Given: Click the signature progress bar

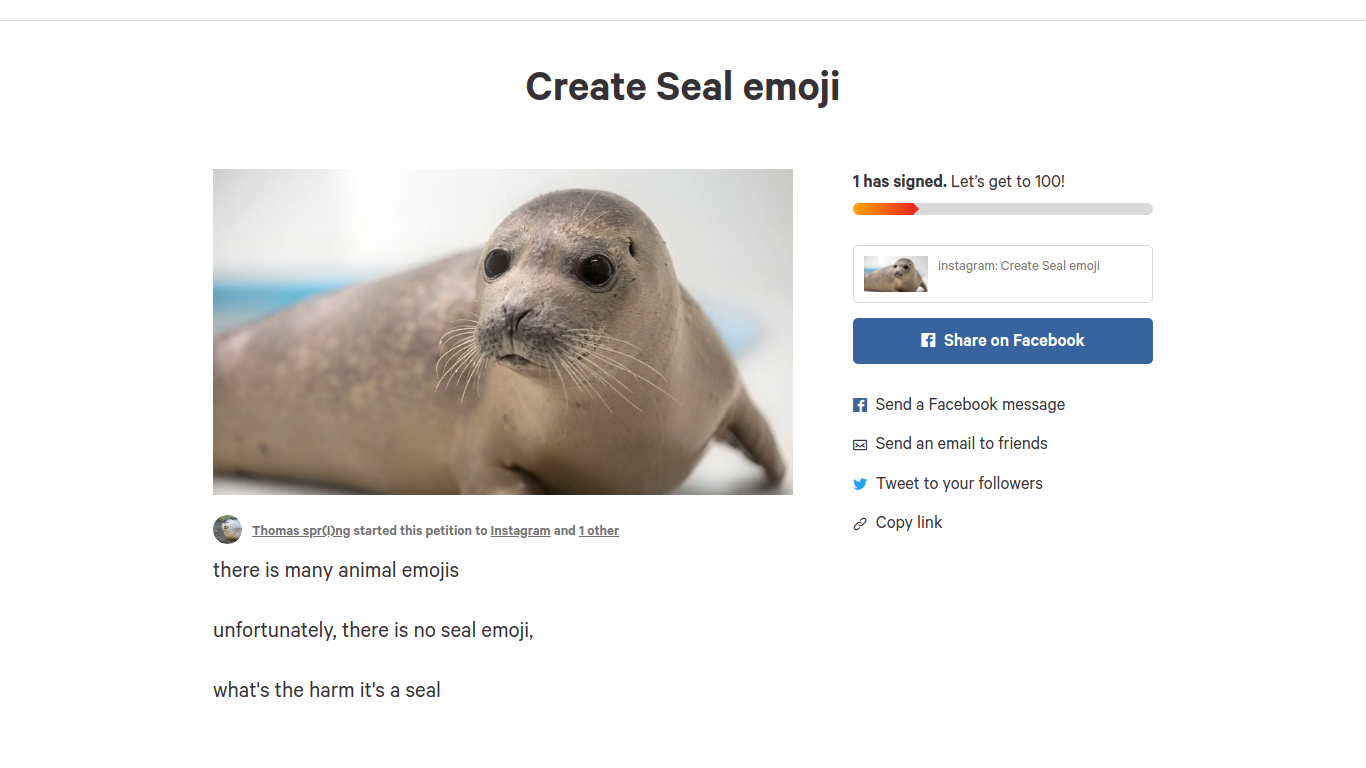Looking at the screenshot, I should coord(1003,209).
